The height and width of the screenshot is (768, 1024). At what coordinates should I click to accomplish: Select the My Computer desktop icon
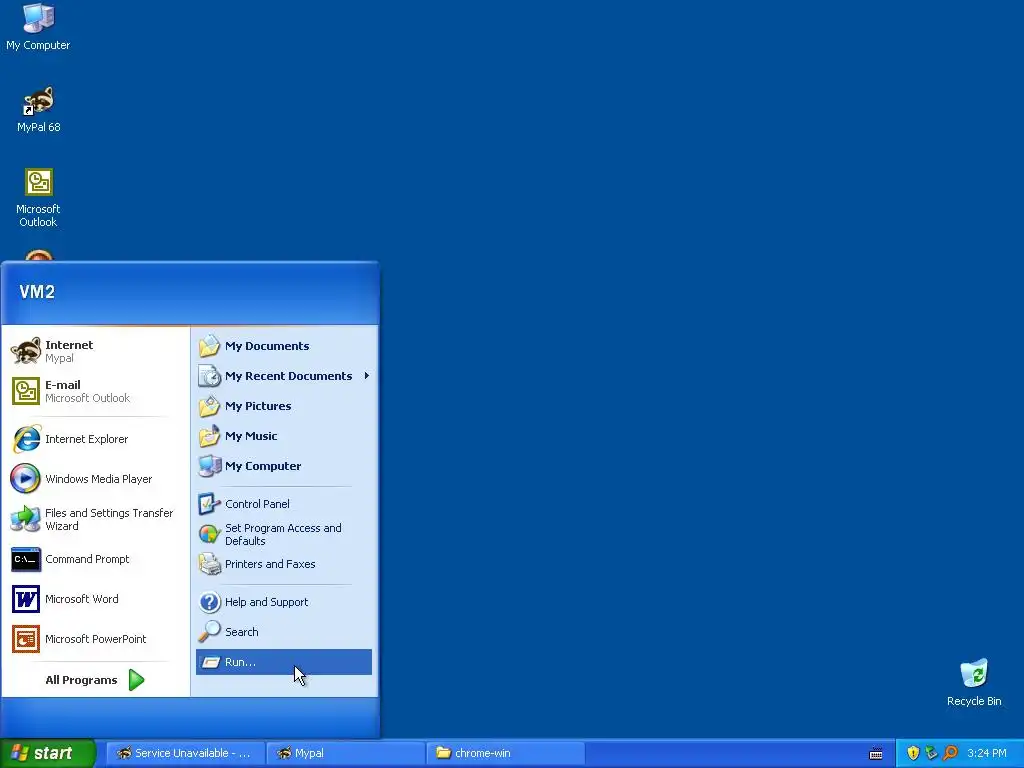(38, 27)
